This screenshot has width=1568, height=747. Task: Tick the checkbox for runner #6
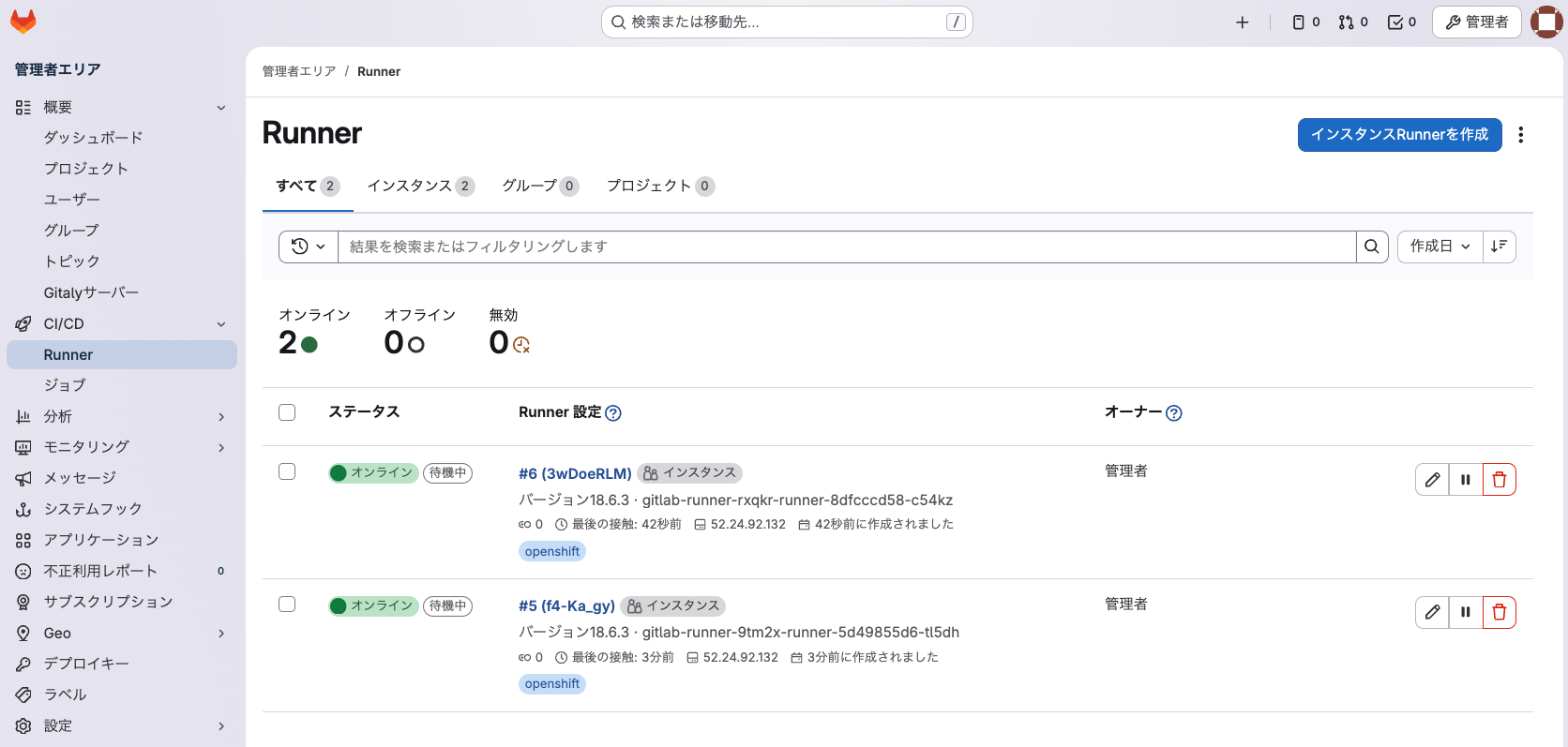[287, 471]
